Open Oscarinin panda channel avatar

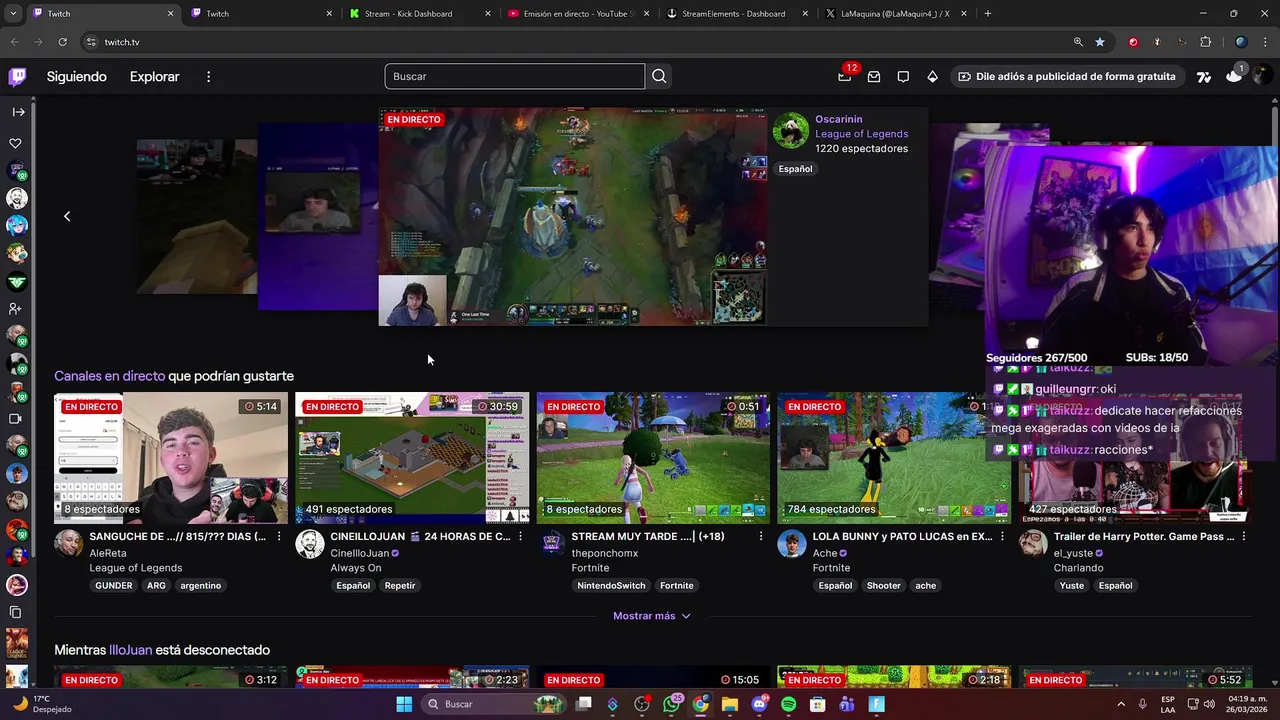[x=791, y=131]
